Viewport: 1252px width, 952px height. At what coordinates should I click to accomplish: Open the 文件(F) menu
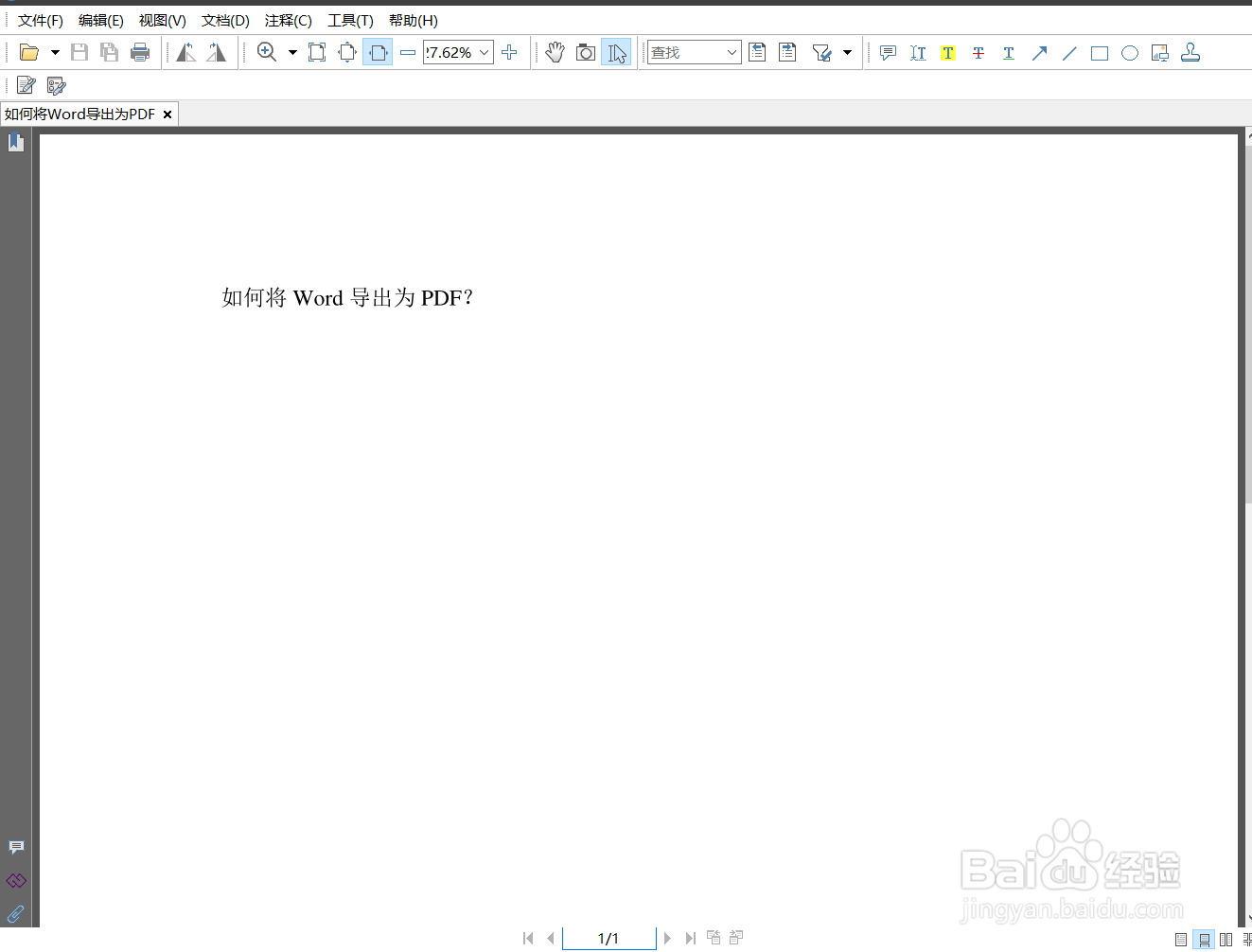click(x=41, y=21)
